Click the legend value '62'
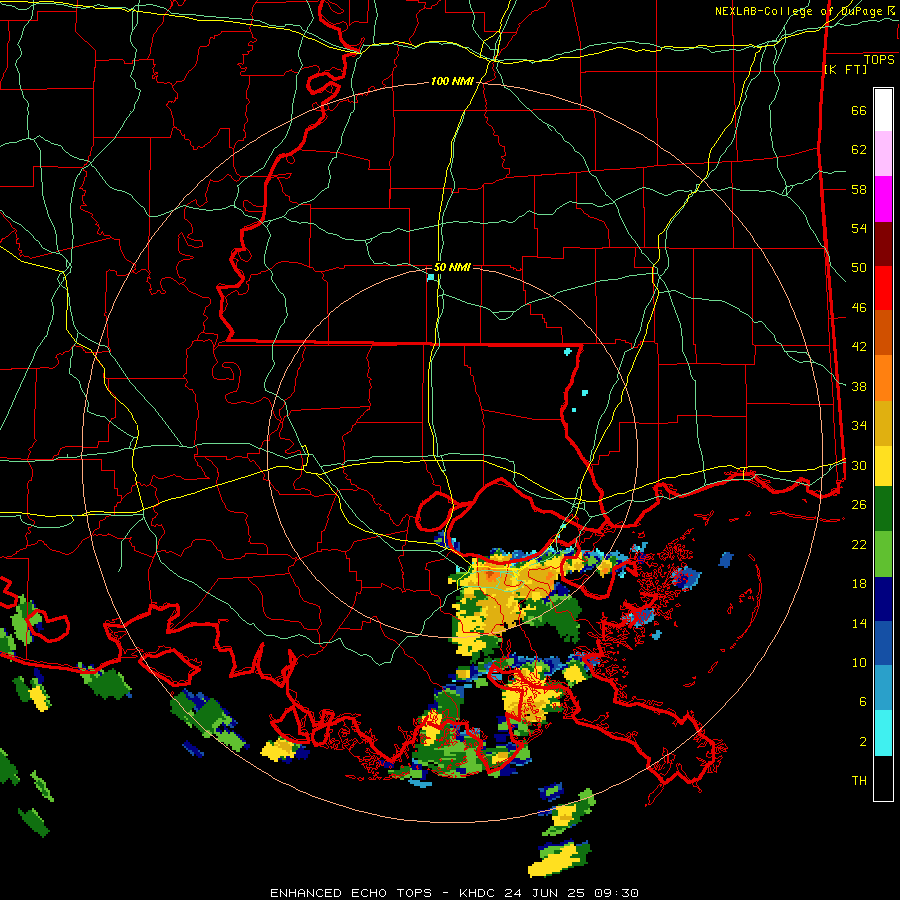Viewport: 900px width, 900px height. [x=859, y=150]
